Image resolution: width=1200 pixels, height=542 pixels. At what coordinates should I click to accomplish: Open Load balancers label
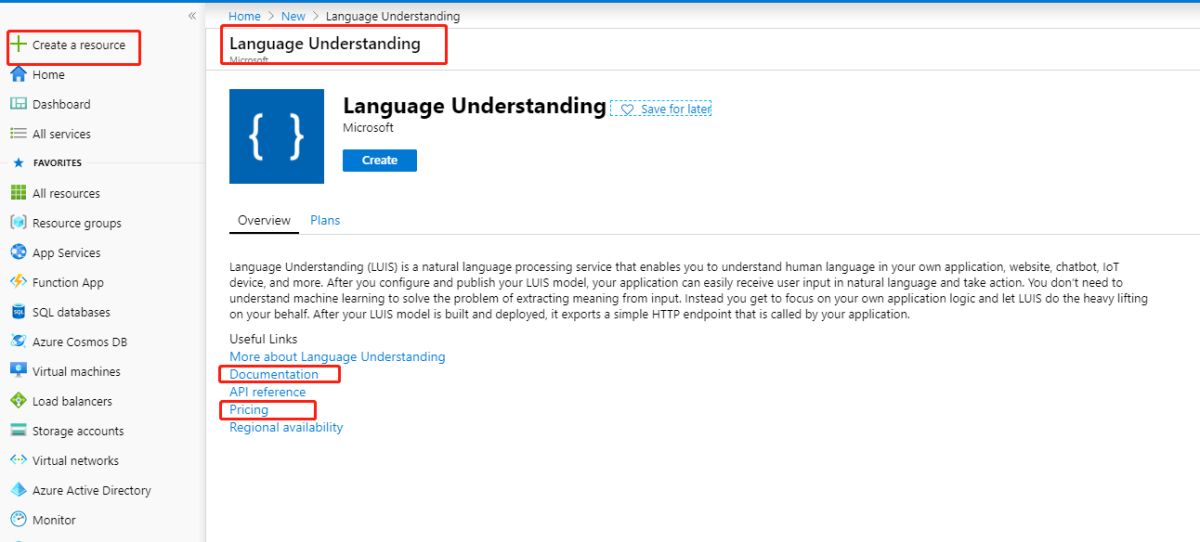coord(72,401)
